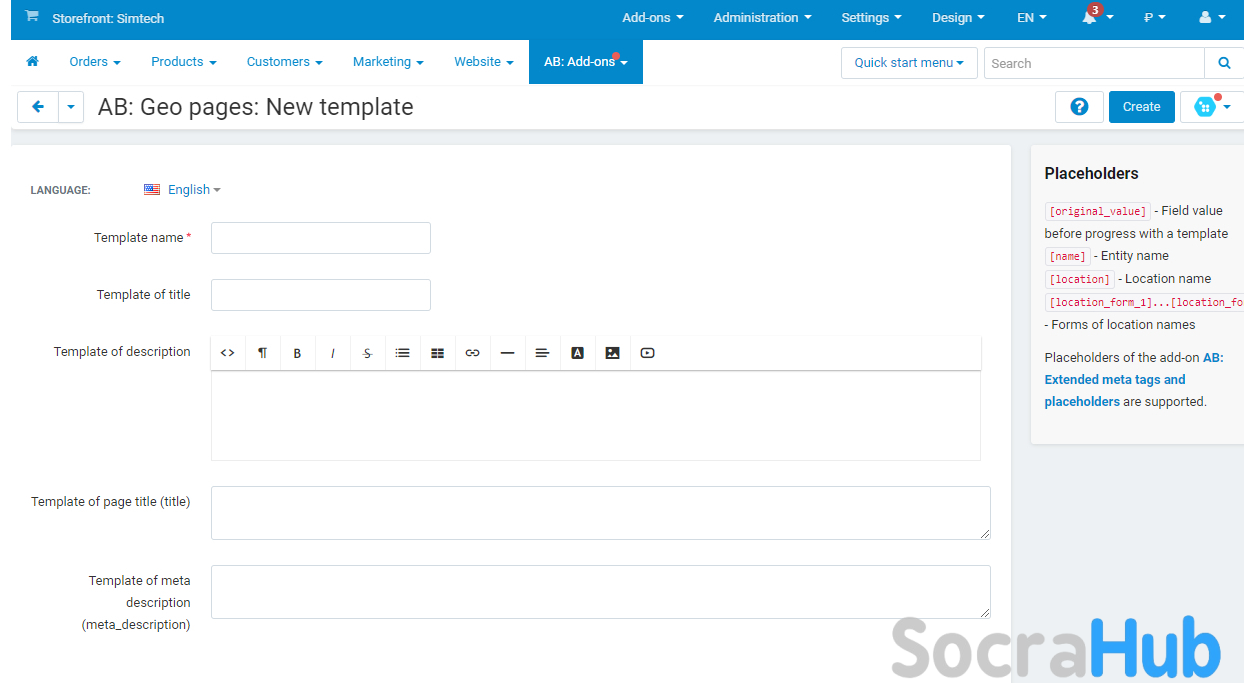This screenshot has height=683, width=1244.
Task: Click the Storefront: Simtech label
Action: [x=108, y=18]
